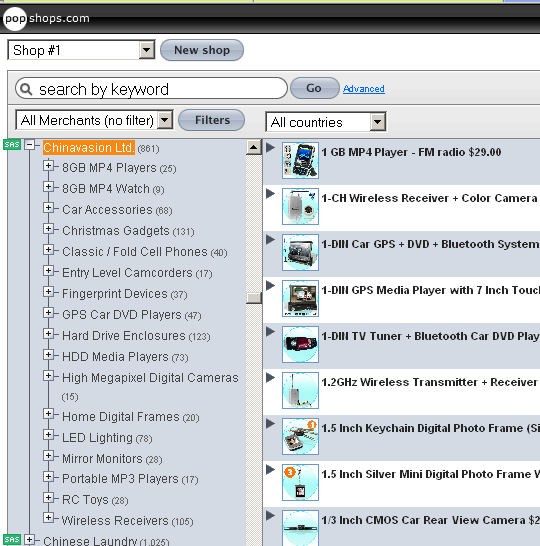Expand the HDD Media Players category
Screen dimensions: 540x546
(x=48, y=354)
